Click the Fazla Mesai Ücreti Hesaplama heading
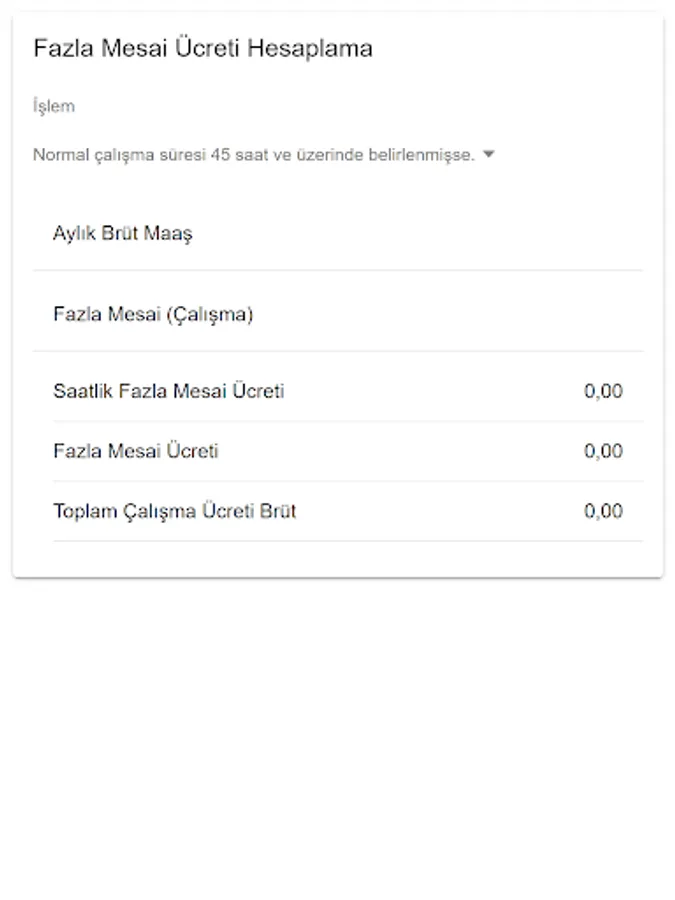Screen dimensions: 675x900 (203, 49)
